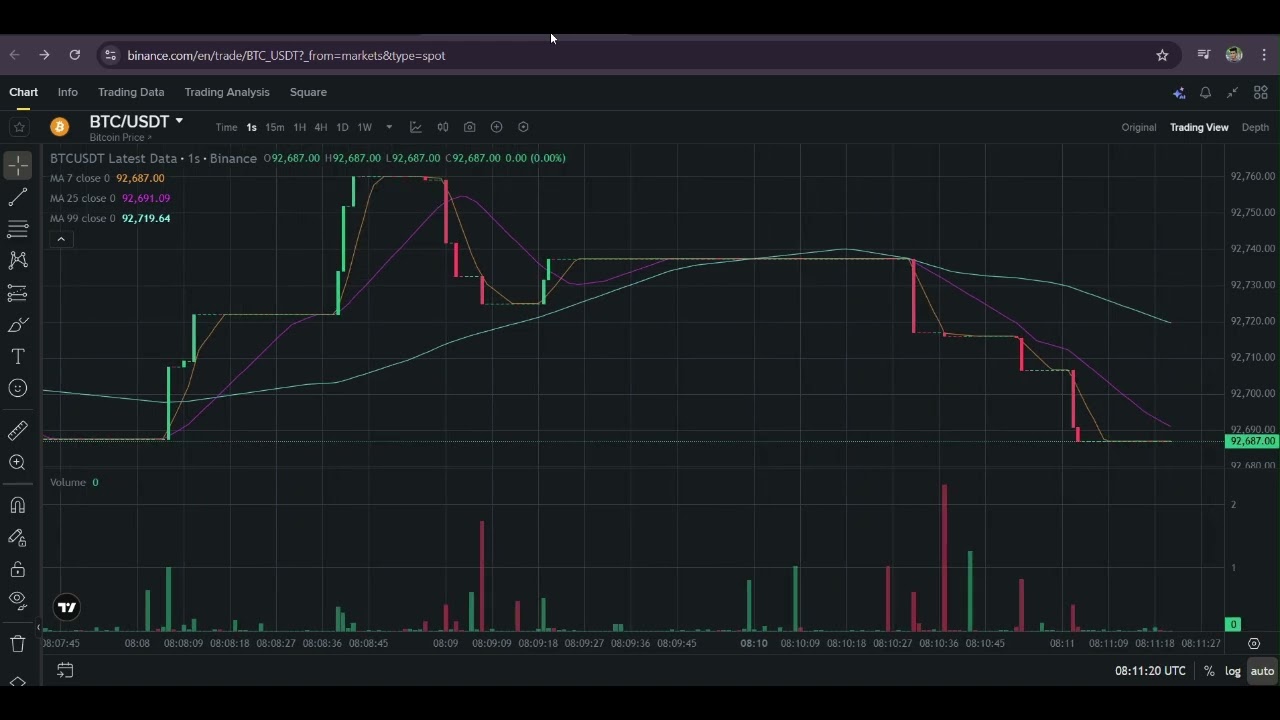Select the Text annotation tool
1280x720 pixels.
tap(18, 357)
